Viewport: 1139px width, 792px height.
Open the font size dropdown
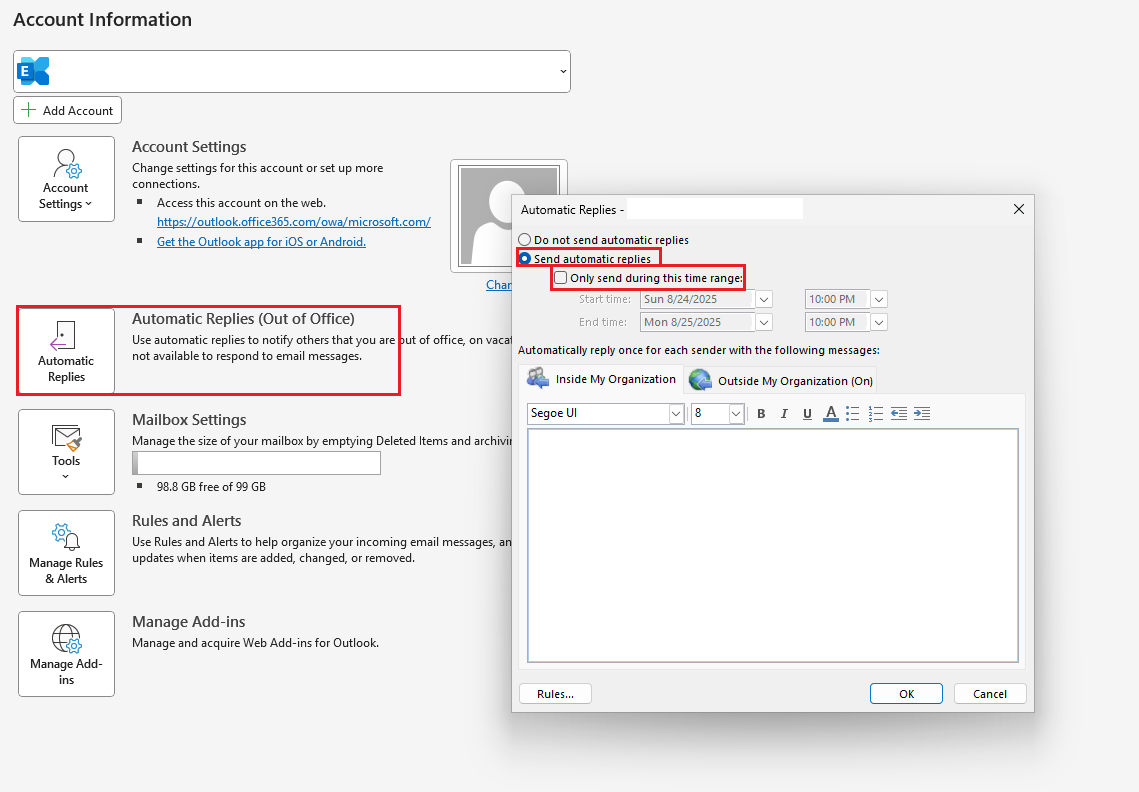(736, 413)
